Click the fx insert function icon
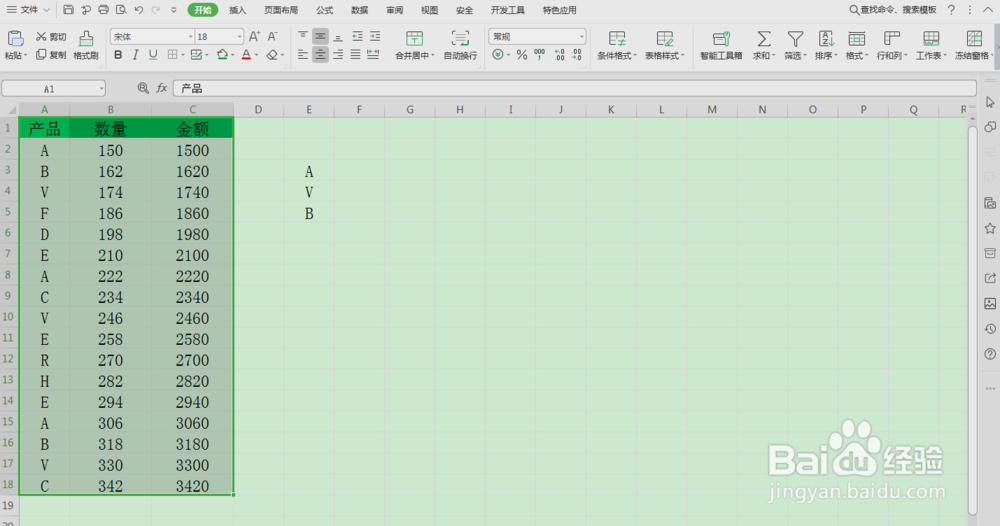Screen dimensions: 1000x526 pos(162,89)
